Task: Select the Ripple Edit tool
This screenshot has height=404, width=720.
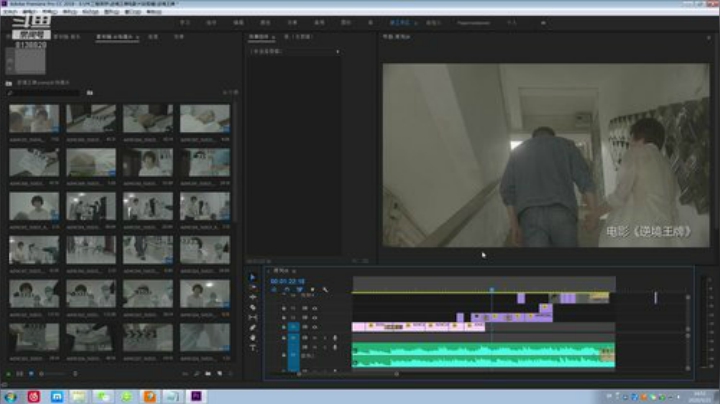Action: coord(253,297)
